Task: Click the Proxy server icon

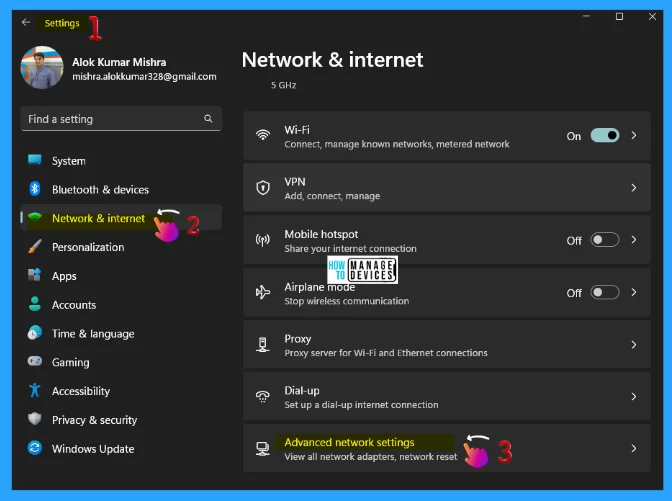Action: click(263, 345)
